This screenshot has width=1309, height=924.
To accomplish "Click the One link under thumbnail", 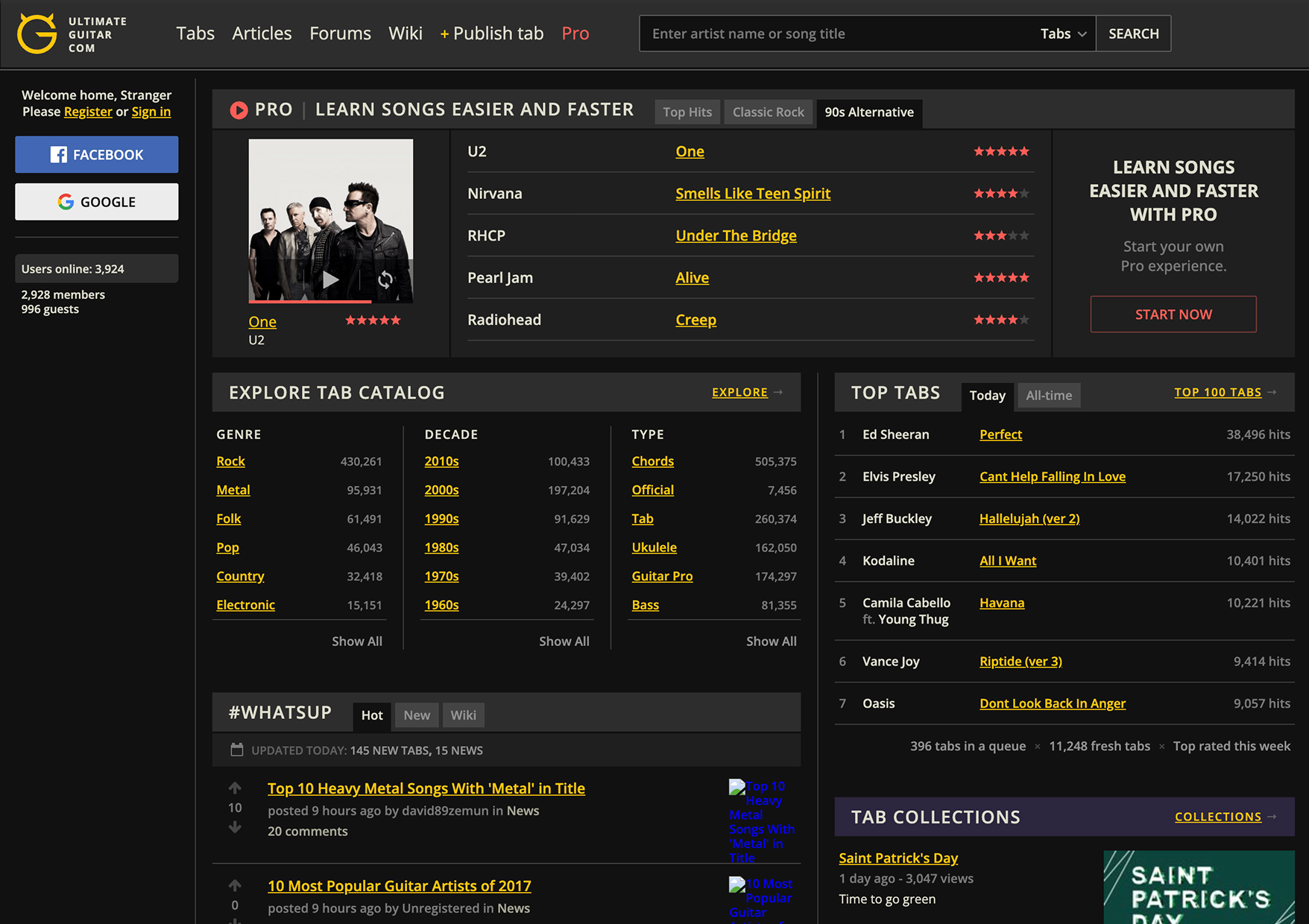I will 262,322.
